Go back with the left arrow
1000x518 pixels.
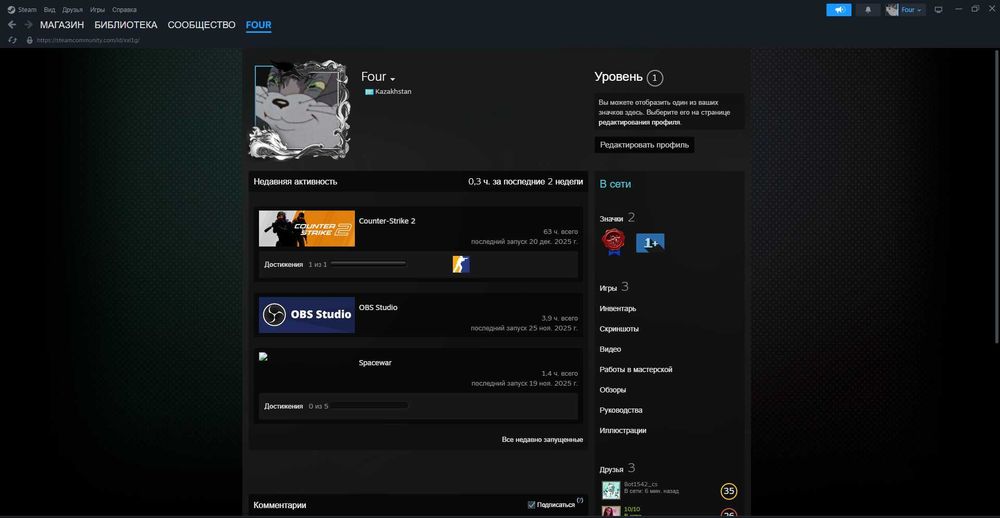[x=11, y=25]
